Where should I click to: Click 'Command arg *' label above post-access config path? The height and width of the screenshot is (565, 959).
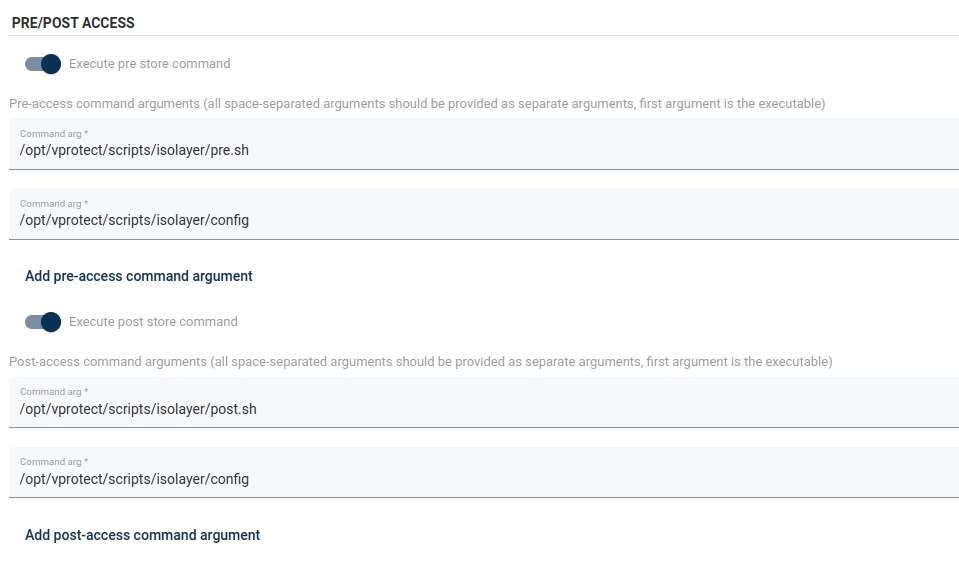(54, 462)
